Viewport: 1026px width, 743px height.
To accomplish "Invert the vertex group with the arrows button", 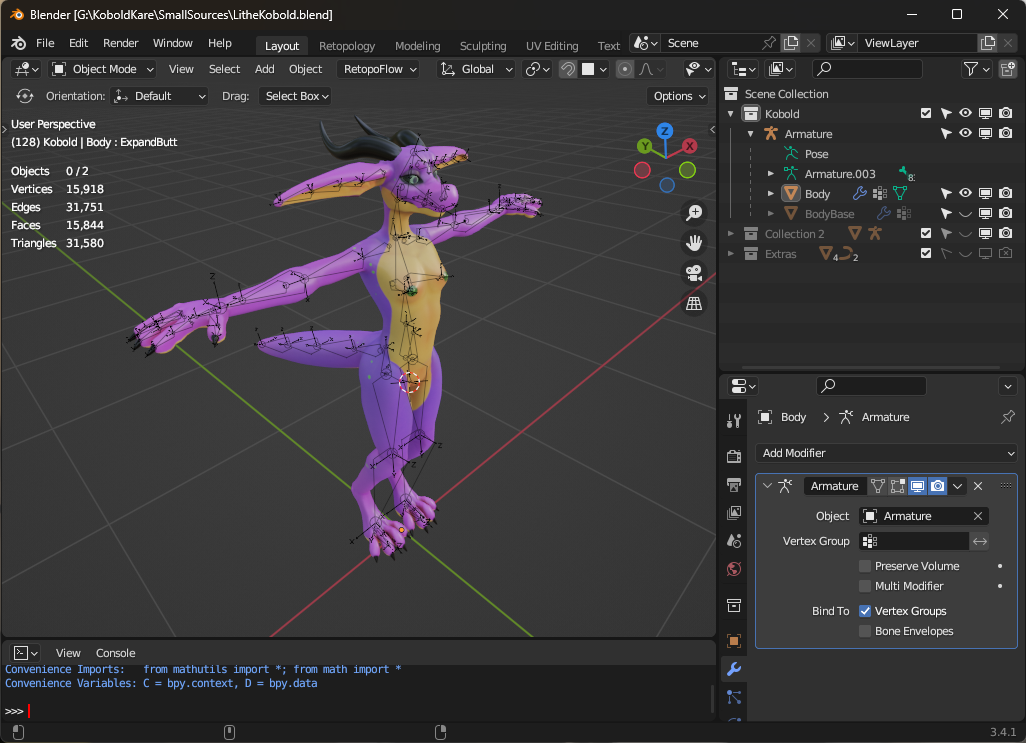I will [x=980, y=541].
